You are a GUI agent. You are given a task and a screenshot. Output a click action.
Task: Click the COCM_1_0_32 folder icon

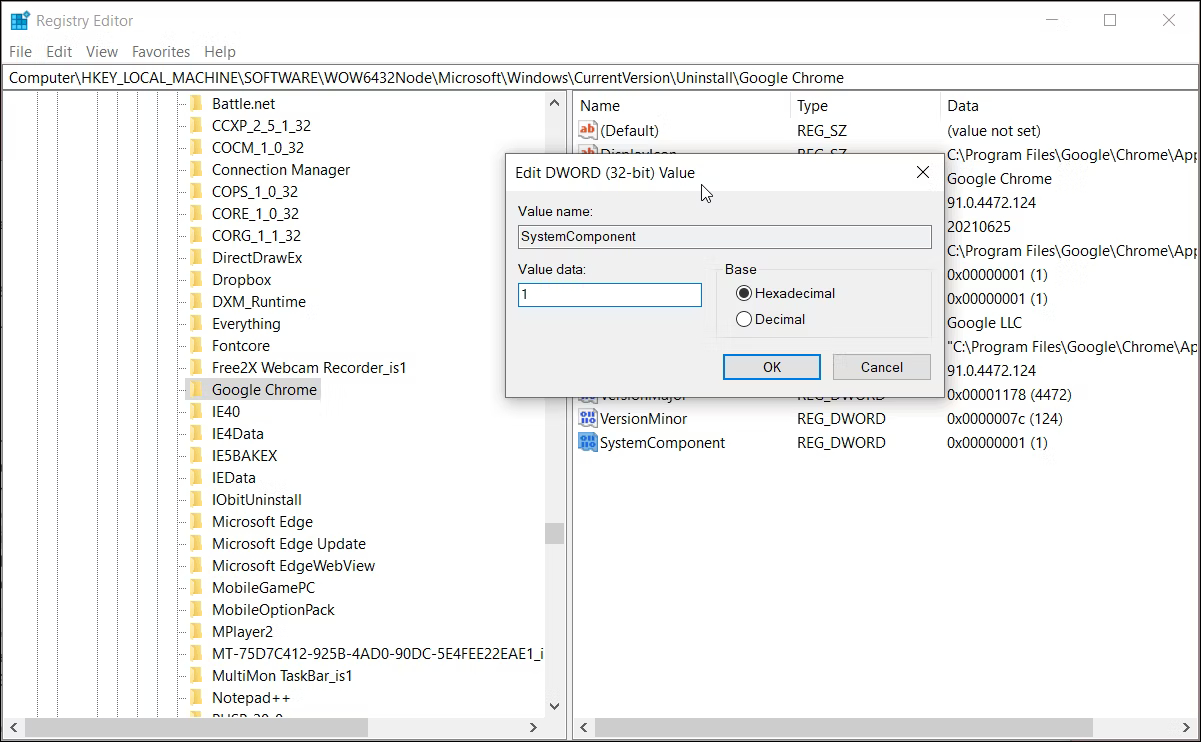tap(196, 147)
